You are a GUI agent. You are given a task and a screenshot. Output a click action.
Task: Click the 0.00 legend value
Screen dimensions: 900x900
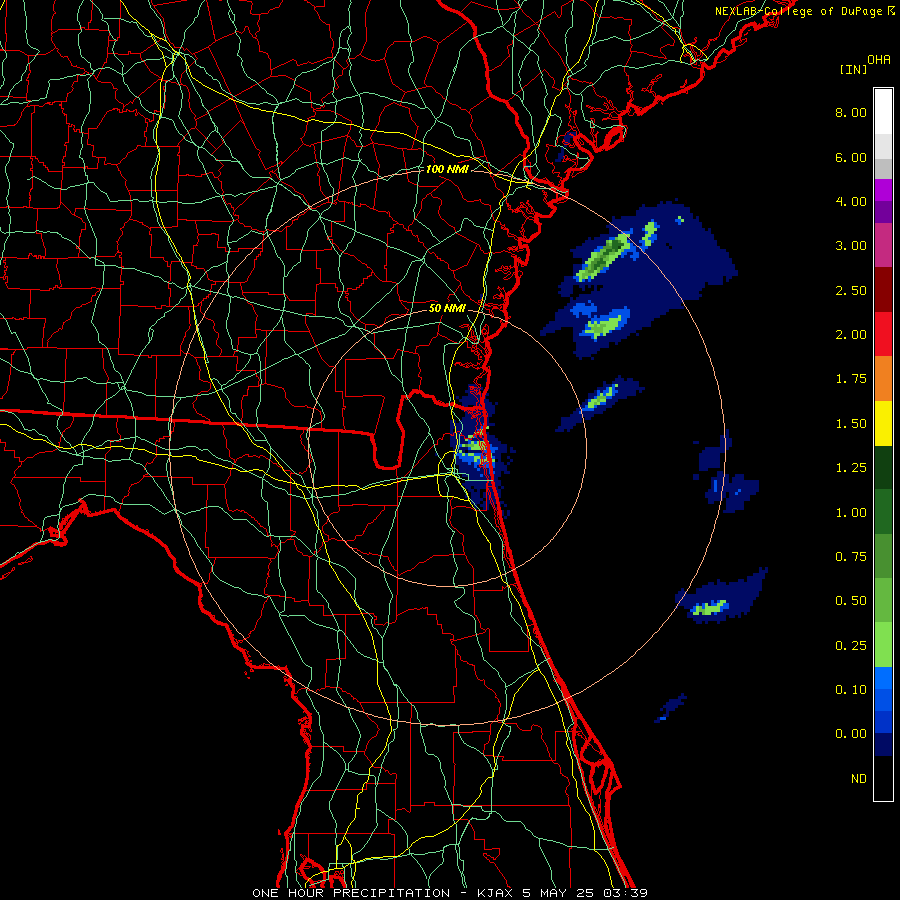851,734
